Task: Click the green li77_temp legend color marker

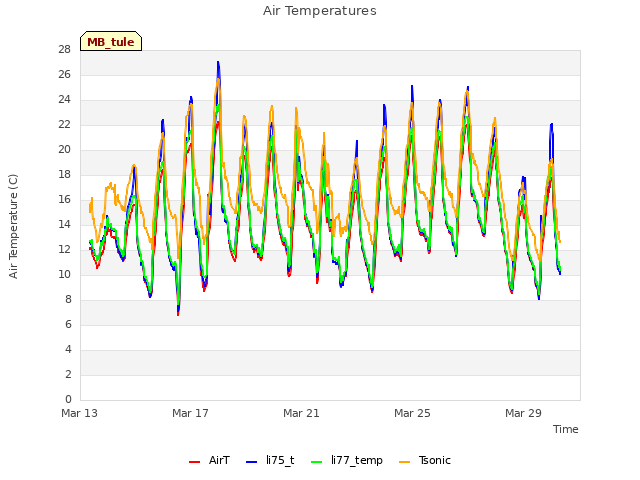Action: (317, 462)
